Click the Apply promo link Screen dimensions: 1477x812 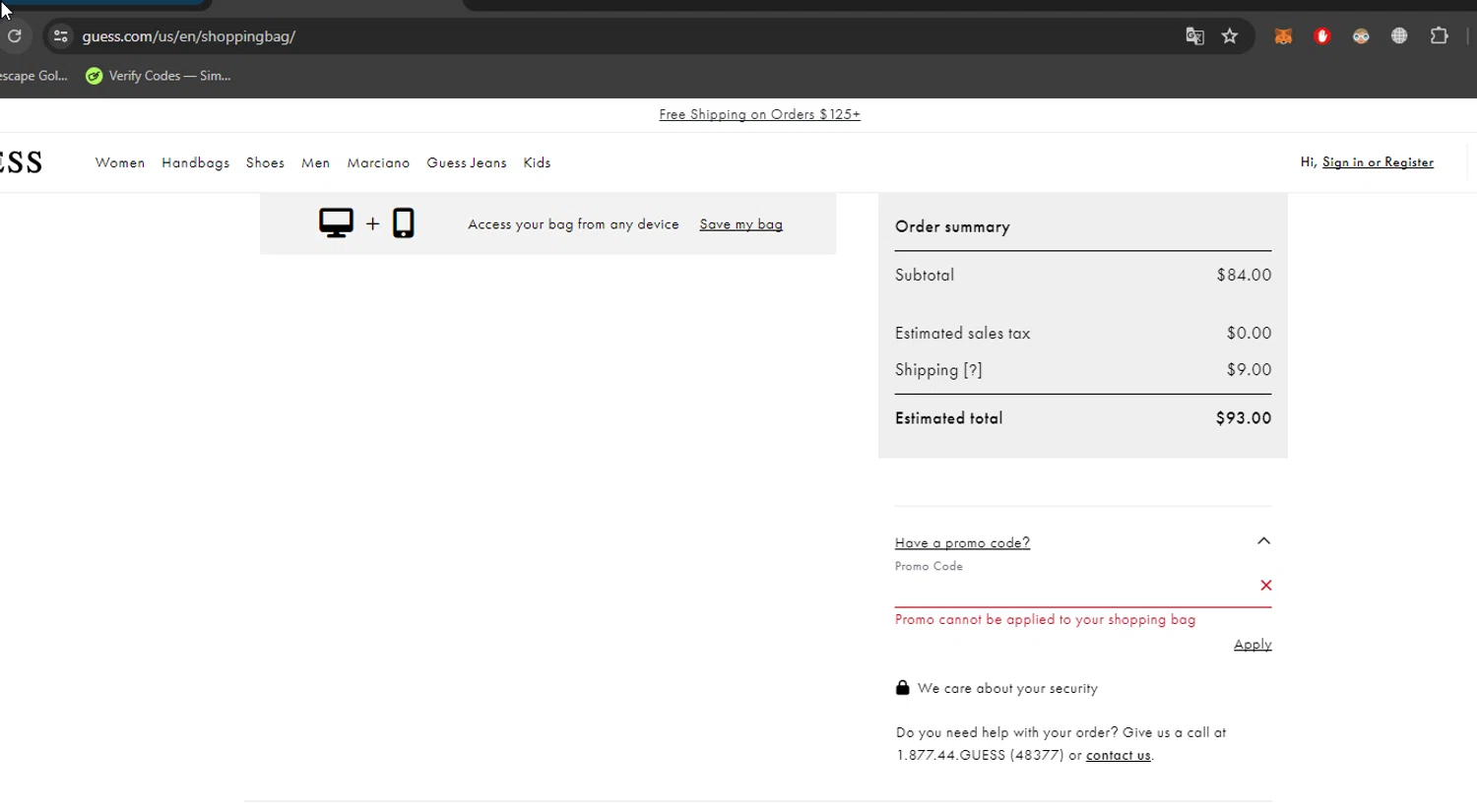tap(1252, 645)
